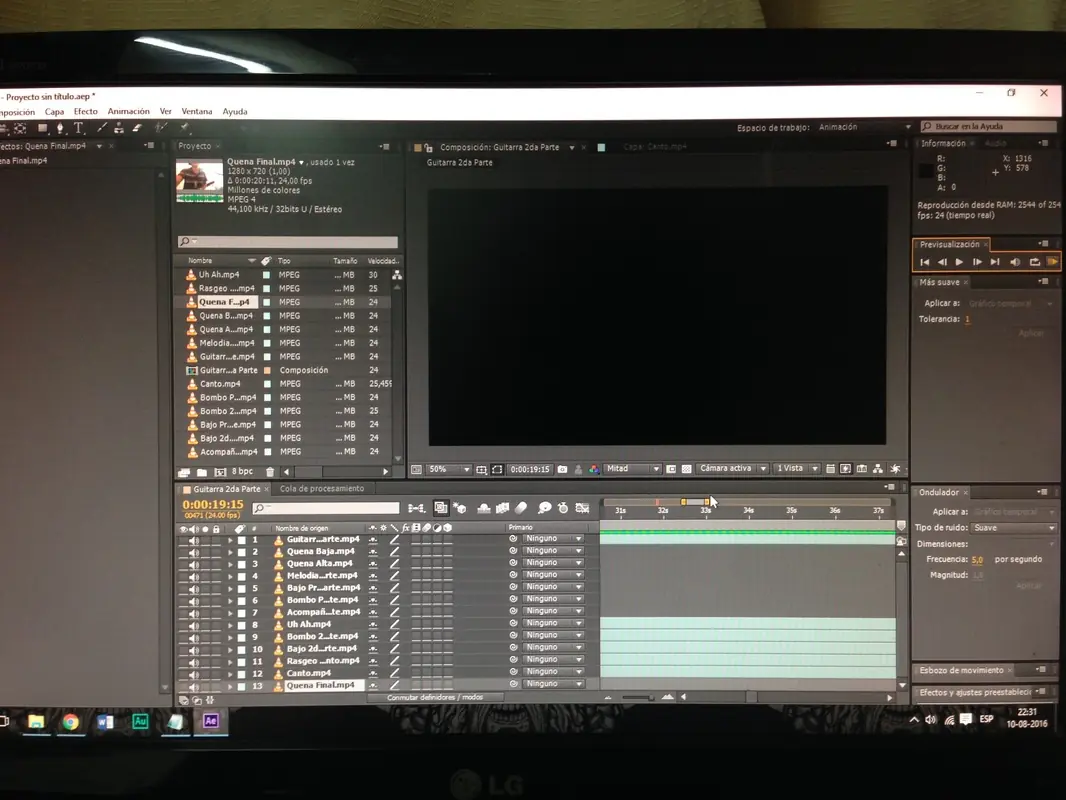
Task: Play the preview
Action: [959, 262]
